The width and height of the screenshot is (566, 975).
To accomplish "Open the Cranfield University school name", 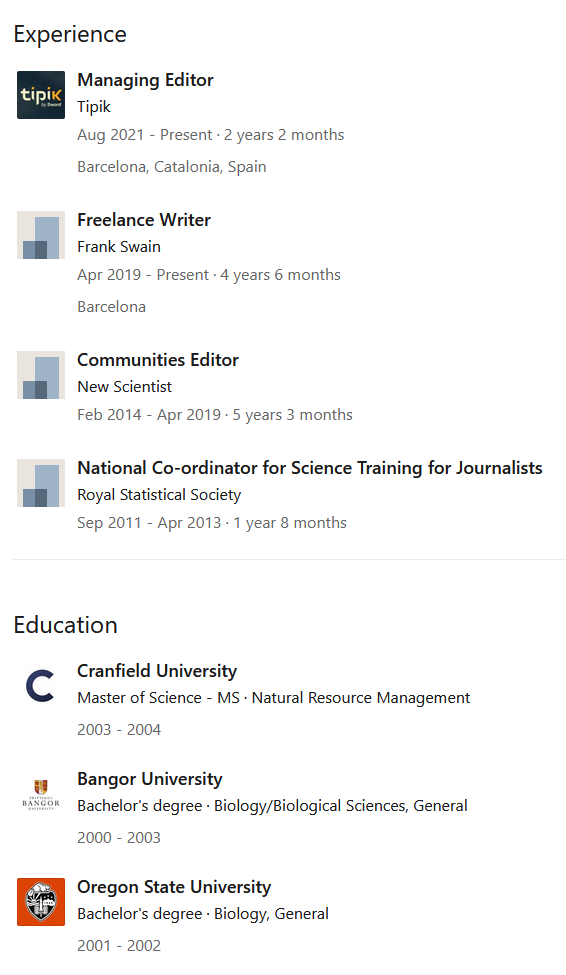I will [x=157, y=671].
